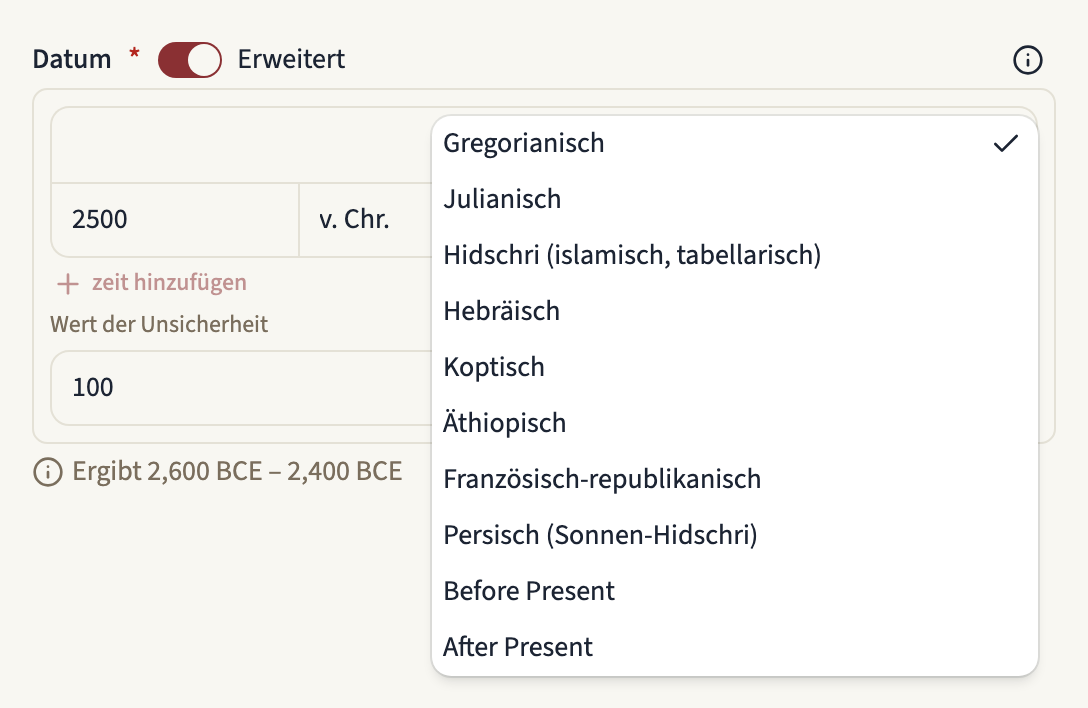The width and height of the screenshot is (1088, 708).
Task: Click the year field containing 2500
Action: coord(176,220)
